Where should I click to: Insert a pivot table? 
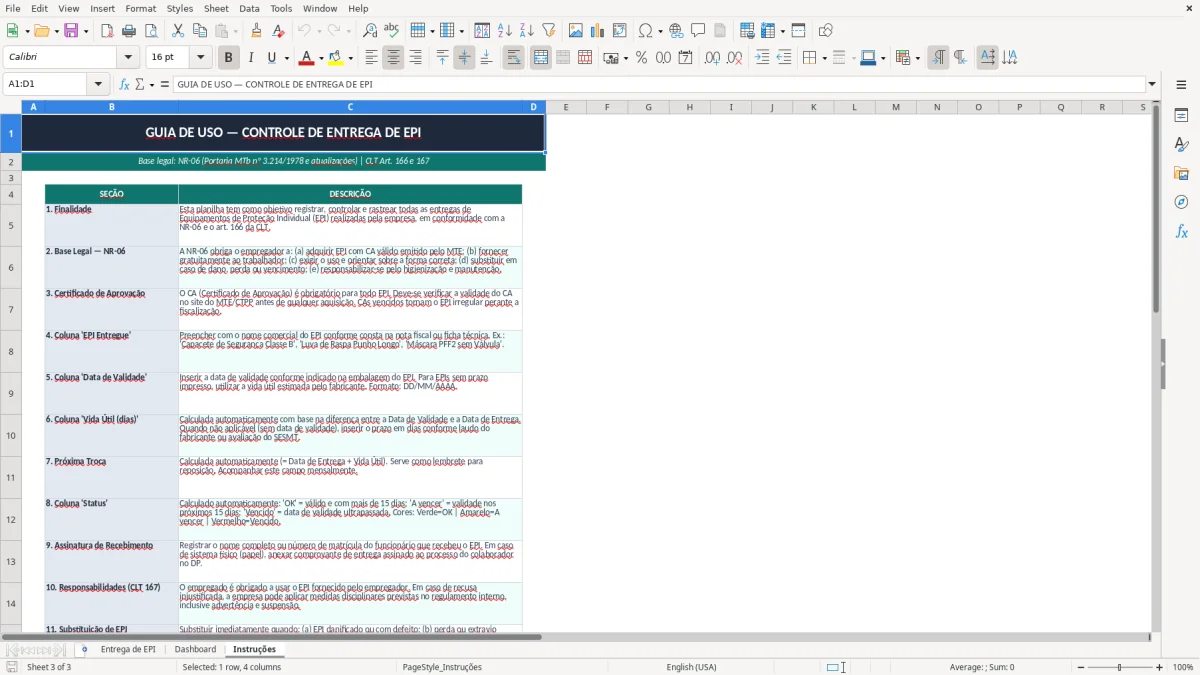click(x=619, y=31)
